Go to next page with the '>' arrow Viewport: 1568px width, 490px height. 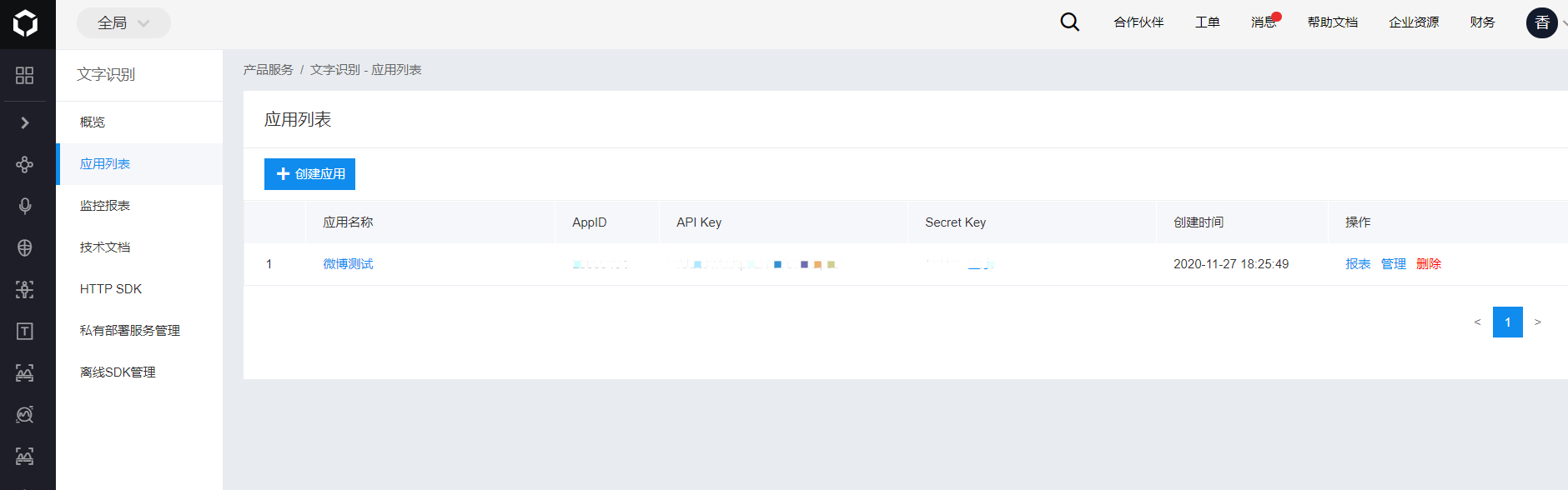click(1537, 322)
